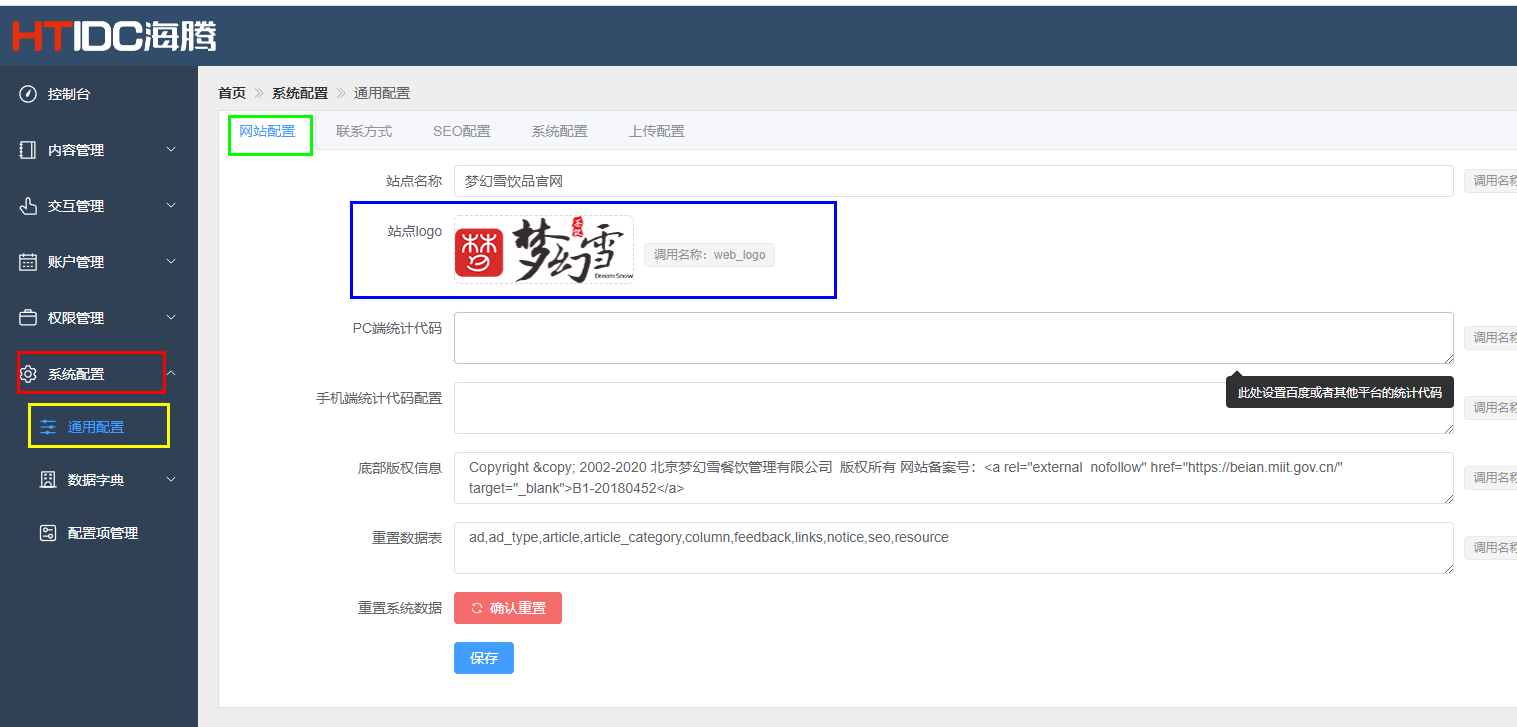The width and height of the screenshot is (1517, 727).
Task: Go to 首页 breadcrumb link
Action: pyautogui.click(x=232, y=93)
